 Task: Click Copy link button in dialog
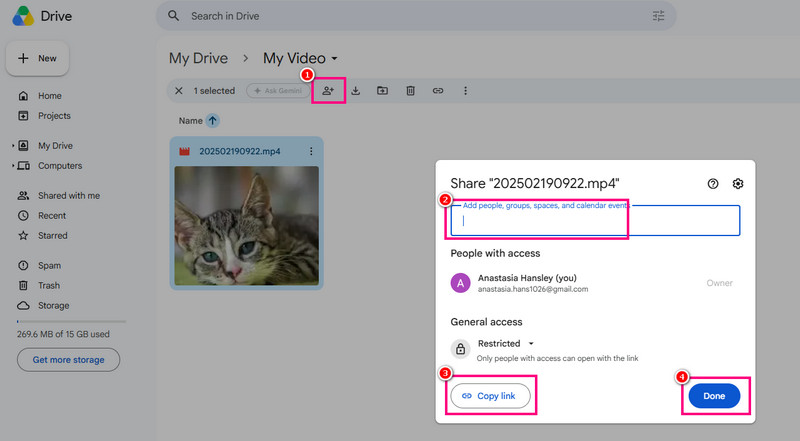pos(490,396)
